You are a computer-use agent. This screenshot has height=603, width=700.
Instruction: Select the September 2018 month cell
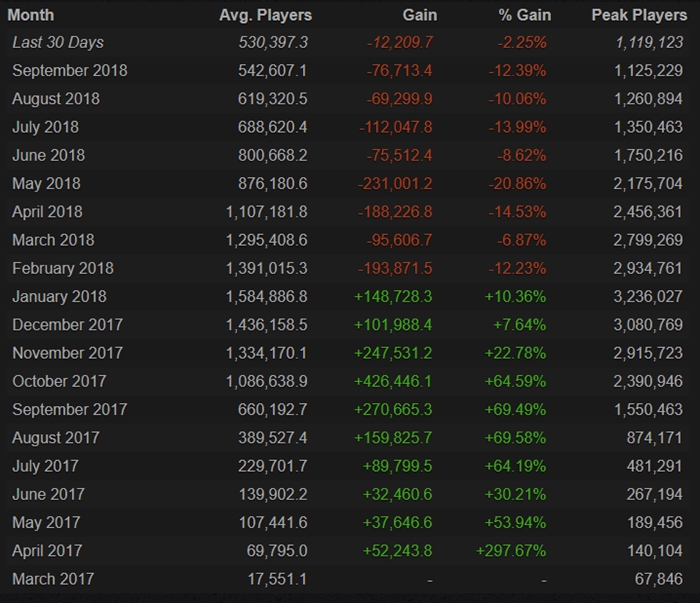pyautogui.click(x=69, y=71)
